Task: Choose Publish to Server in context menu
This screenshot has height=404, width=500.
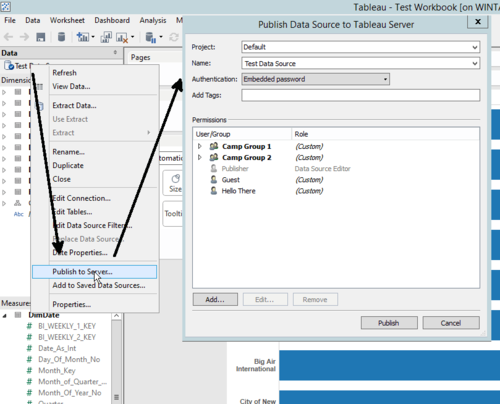Action: pyautogui.click(x=94, y=272)
